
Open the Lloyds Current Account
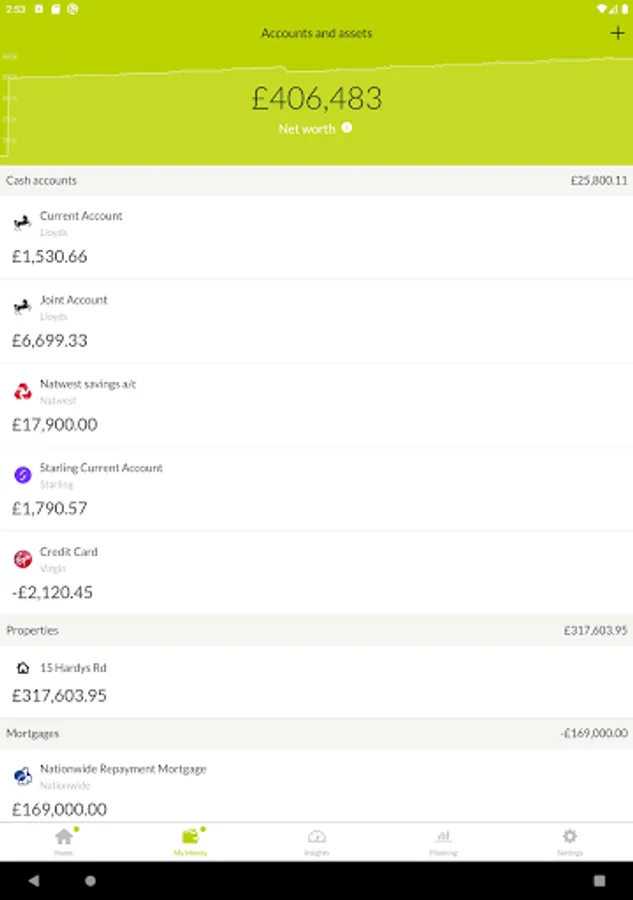[x=316, y=237]
